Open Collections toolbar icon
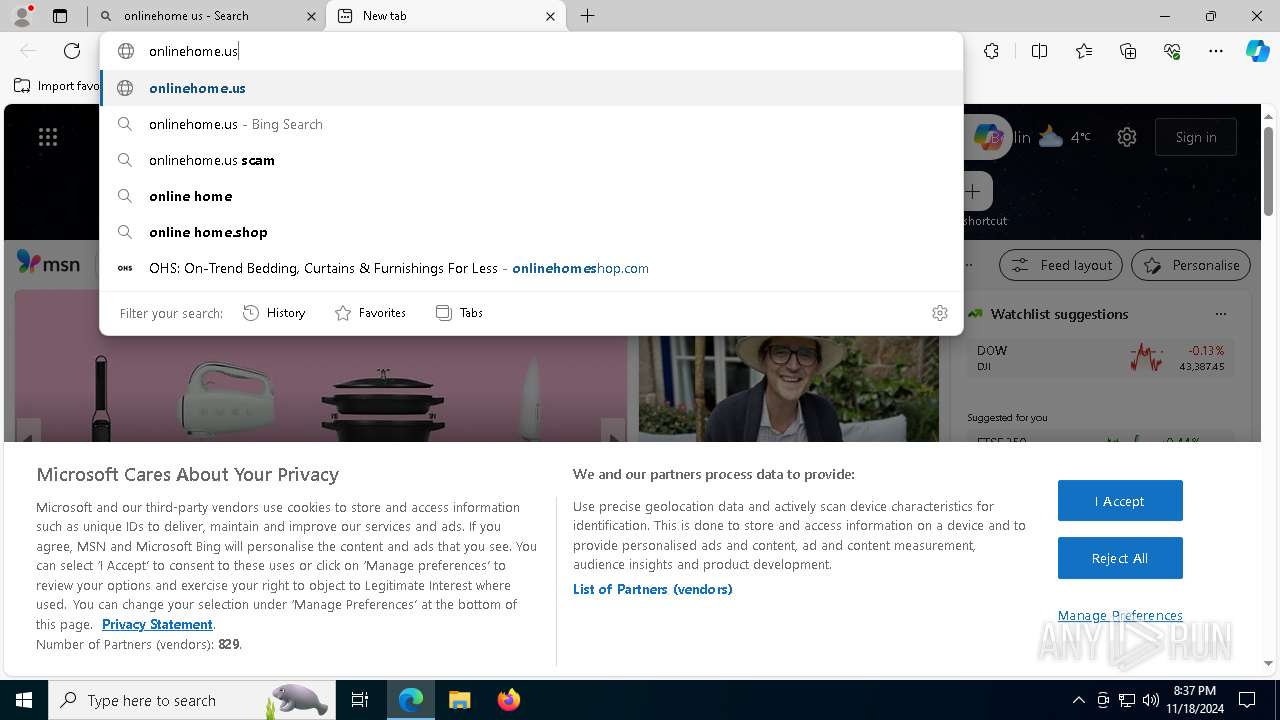This screenshot has width=1280, height=720. (1128, 51)
